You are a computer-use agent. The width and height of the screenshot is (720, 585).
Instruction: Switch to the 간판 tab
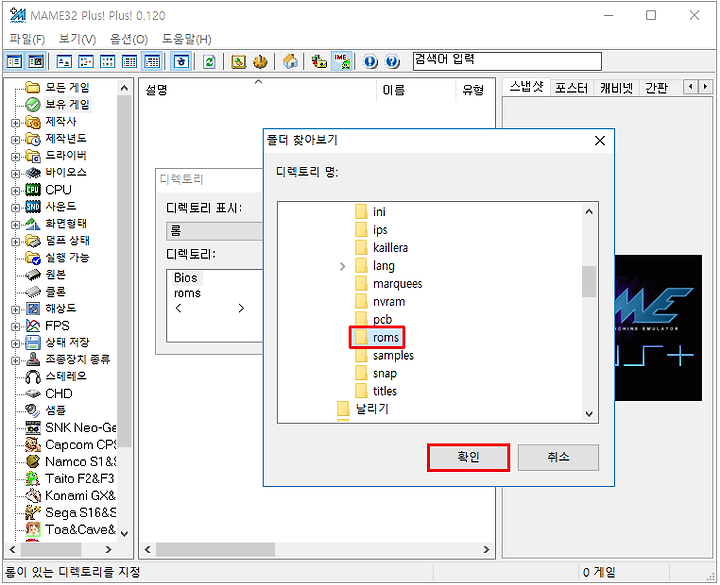tap(656, 88)
